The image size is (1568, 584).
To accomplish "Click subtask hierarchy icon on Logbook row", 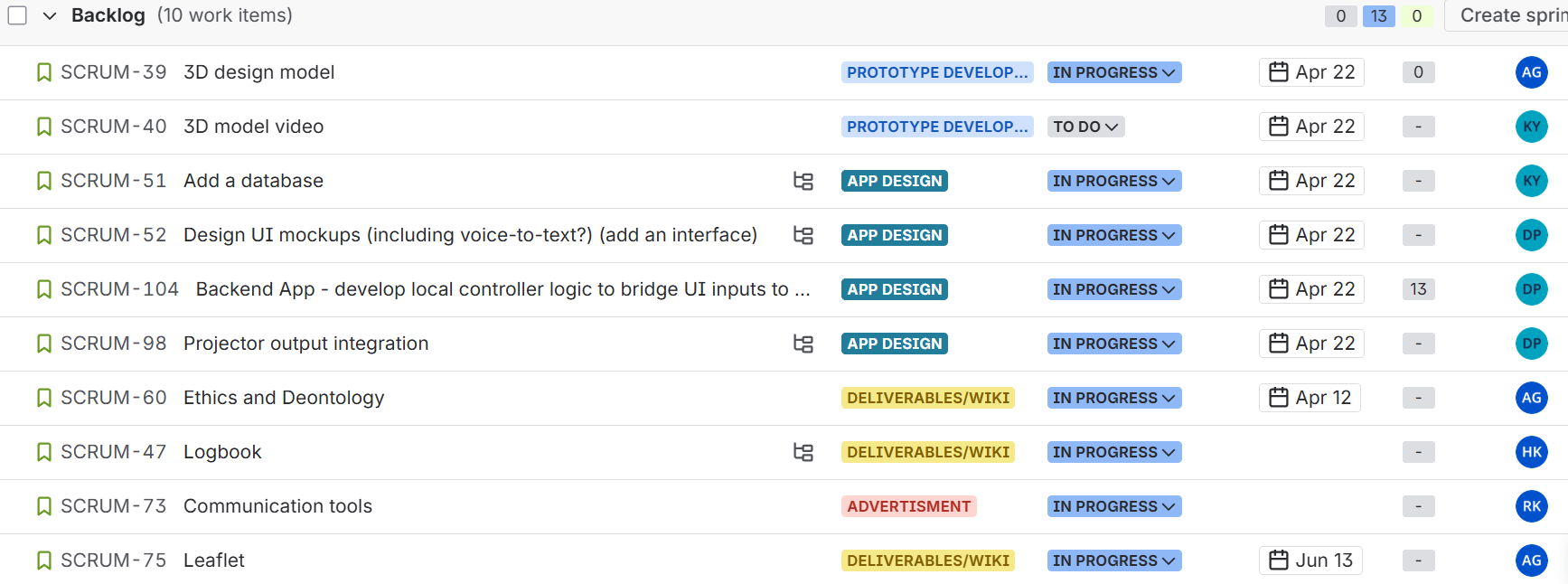I will (x=803, y=452).
